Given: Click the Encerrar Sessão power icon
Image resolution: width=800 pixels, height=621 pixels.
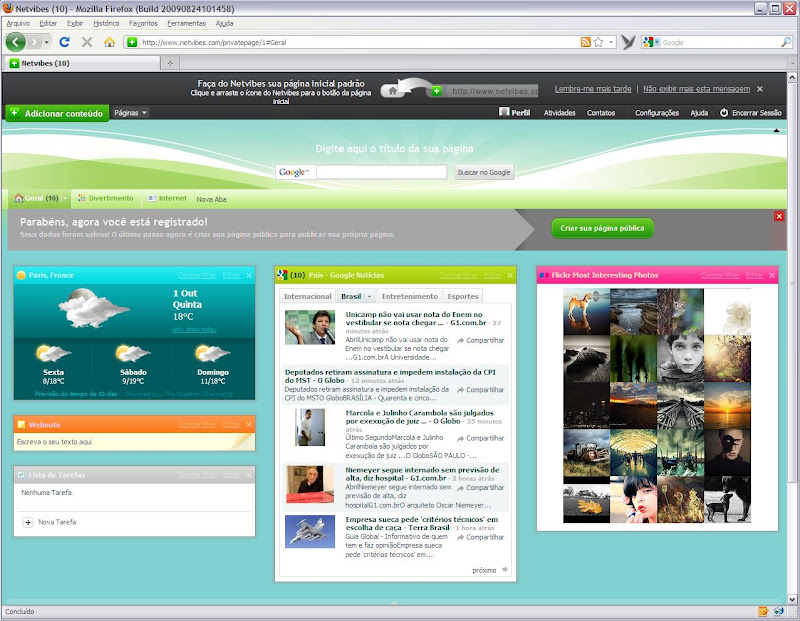Looking at the screenshot, I should click(x=724, y=113).
